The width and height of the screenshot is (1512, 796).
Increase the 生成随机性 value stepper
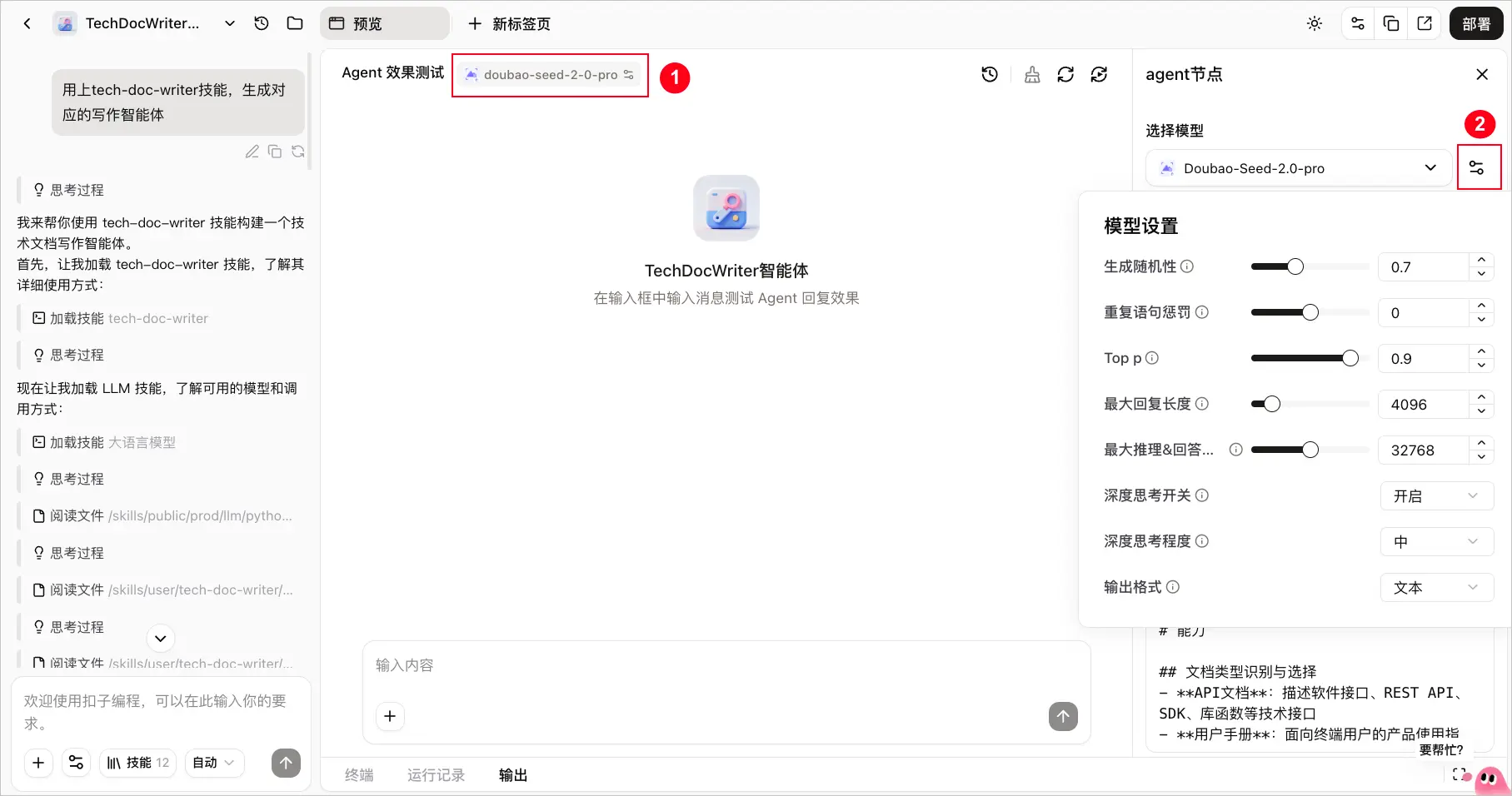point(1481,261)
